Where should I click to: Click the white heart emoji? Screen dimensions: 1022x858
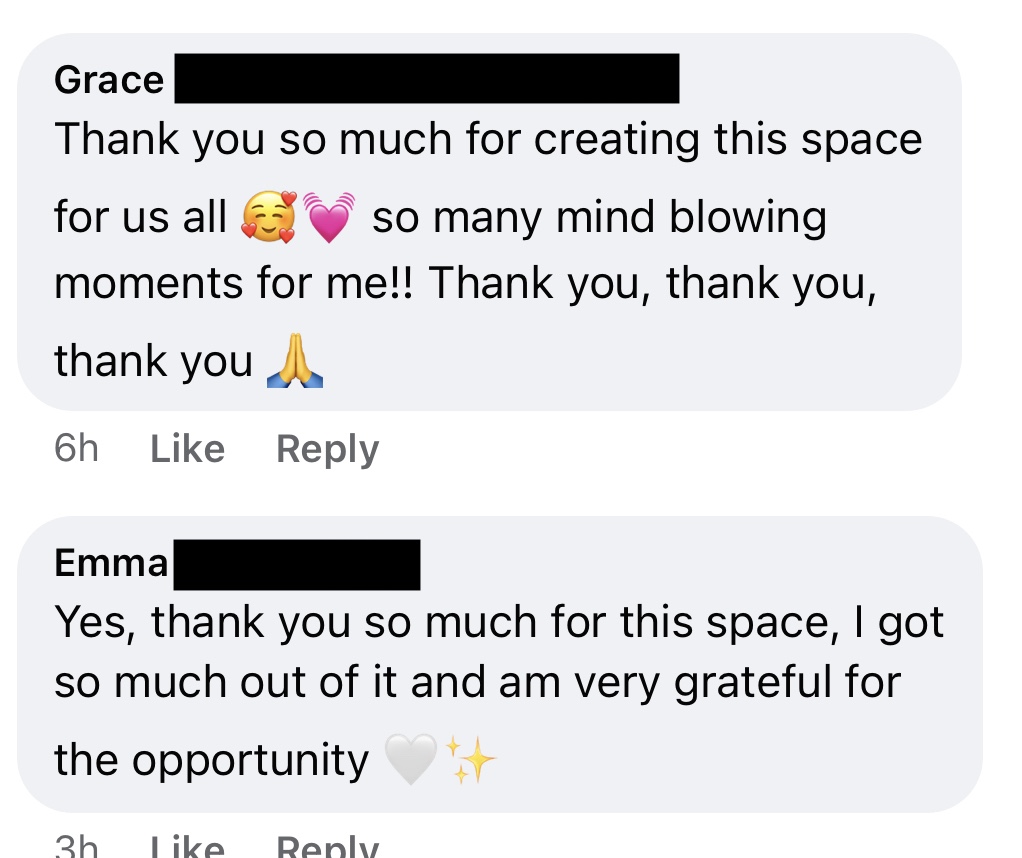click(x=410, y=762)
